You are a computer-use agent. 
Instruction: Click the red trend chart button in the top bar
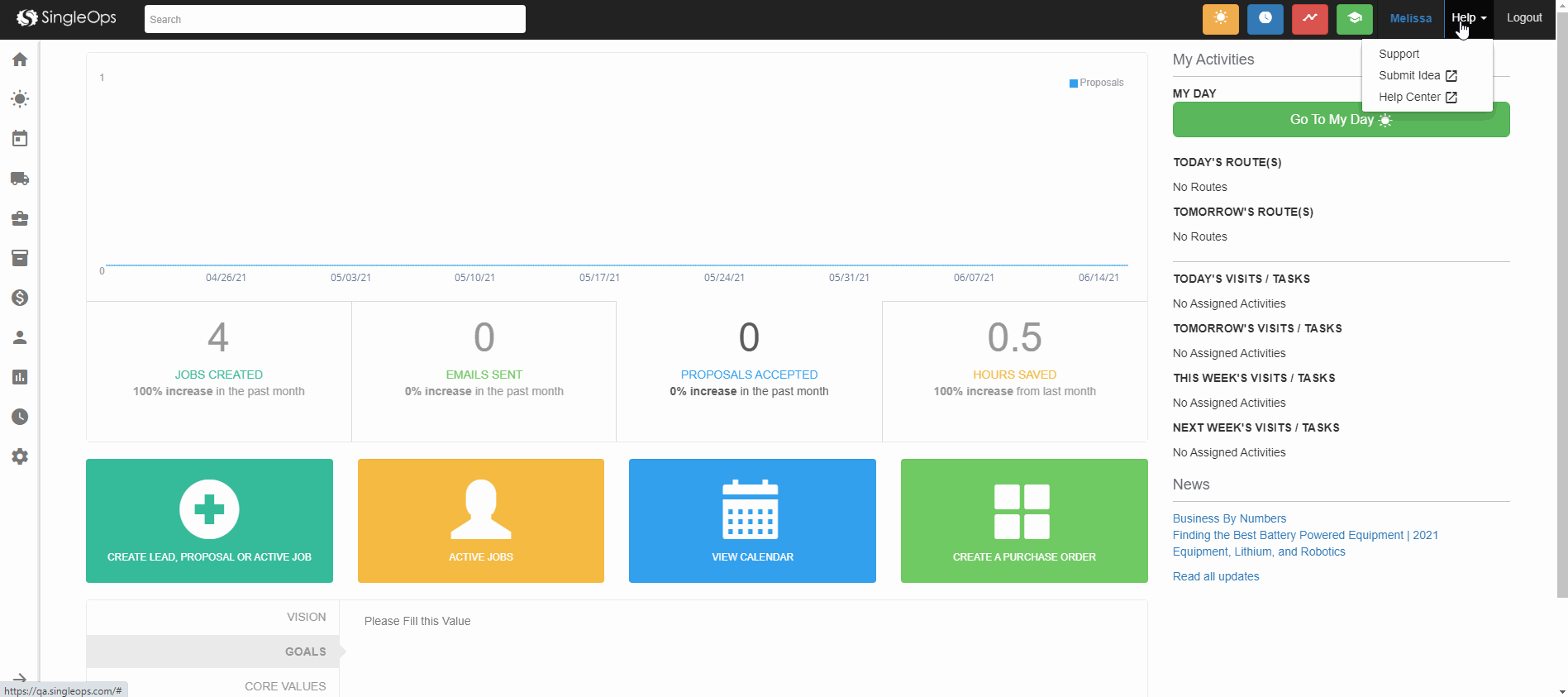(x=1309, y=18)
